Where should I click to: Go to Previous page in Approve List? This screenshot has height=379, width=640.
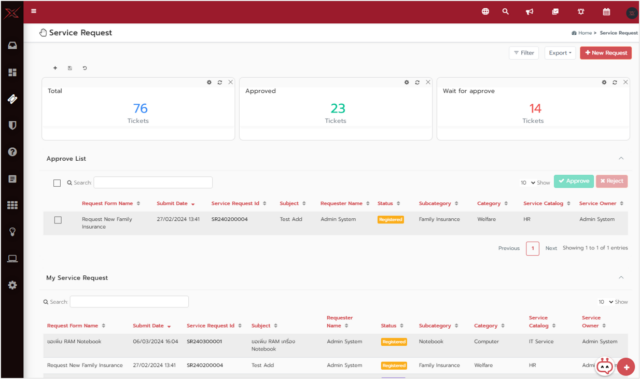click(509, 248)
